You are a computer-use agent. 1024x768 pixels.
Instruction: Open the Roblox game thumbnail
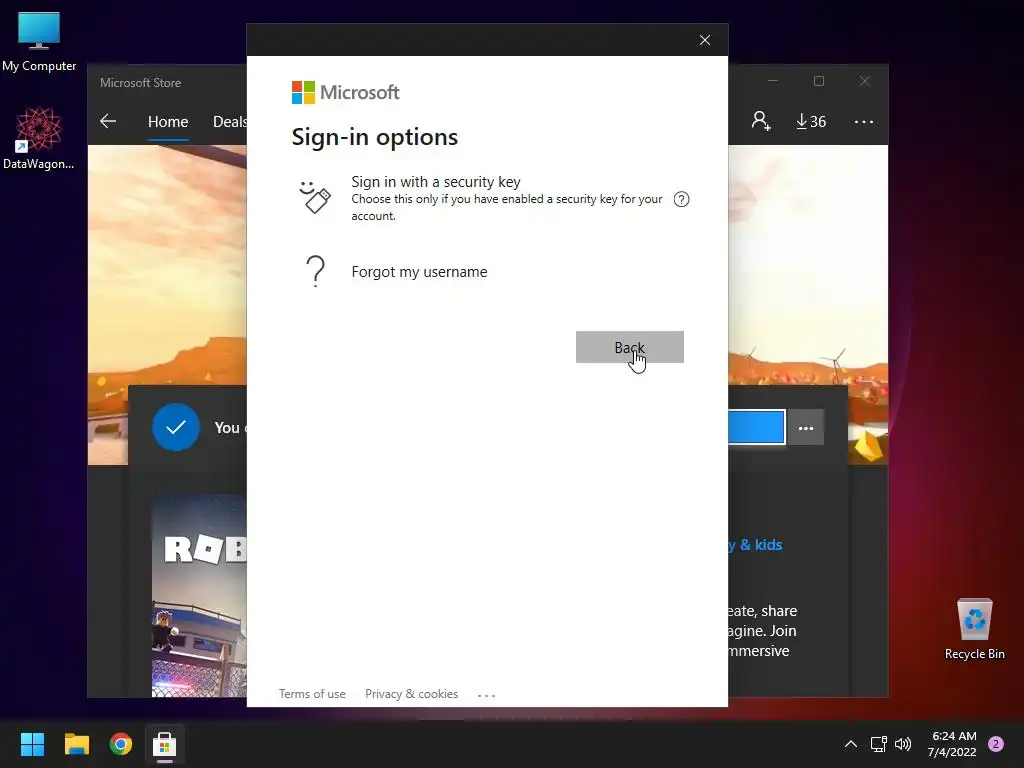click(x=199, y=596)
